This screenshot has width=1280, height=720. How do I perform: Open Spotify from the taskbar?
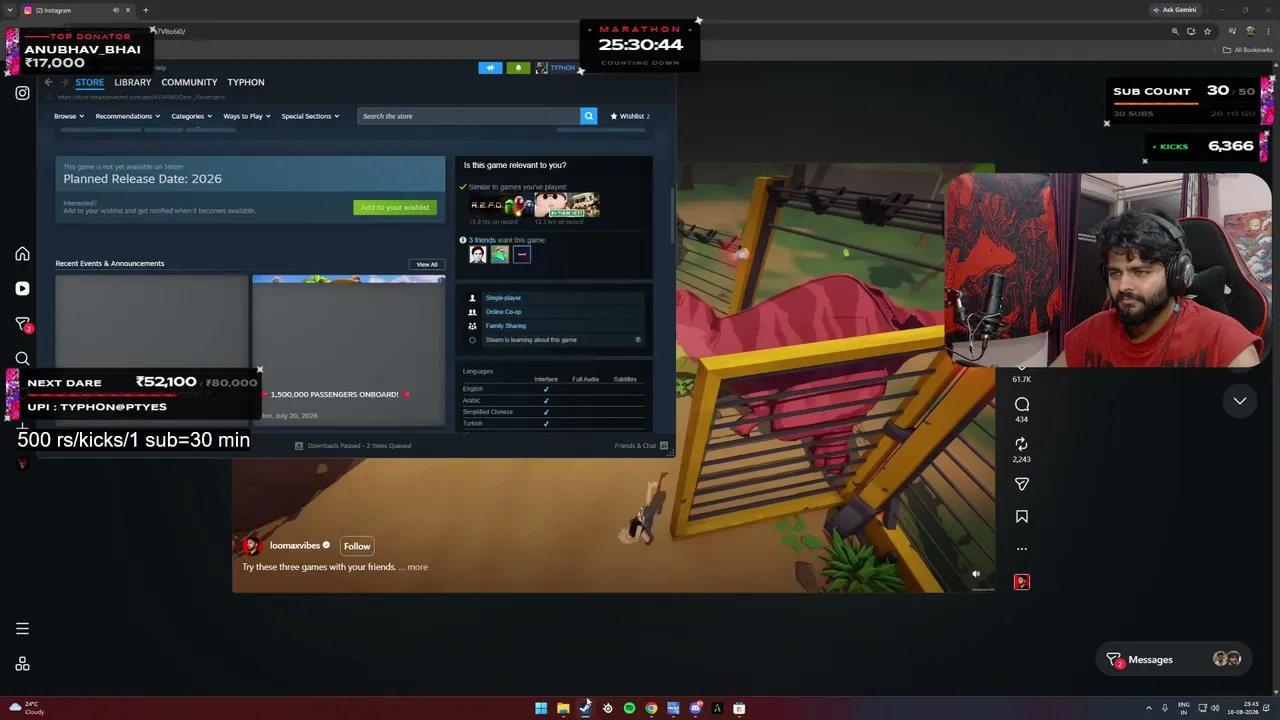point(629,708)
